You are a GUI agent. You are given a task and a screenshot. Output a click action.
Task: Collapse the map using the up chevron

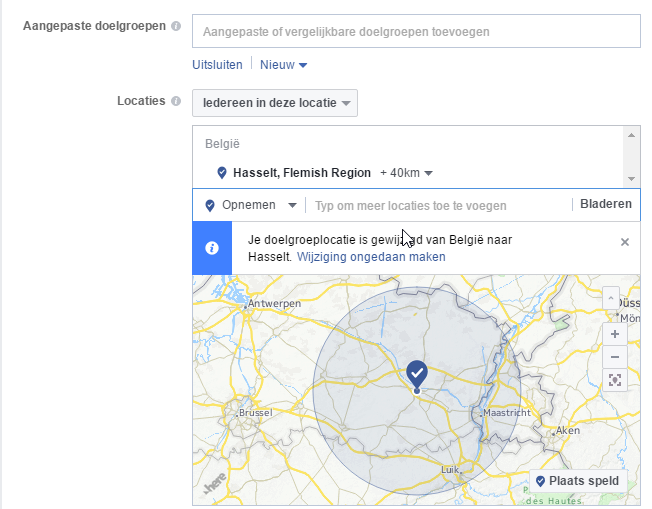pos(611,297)
